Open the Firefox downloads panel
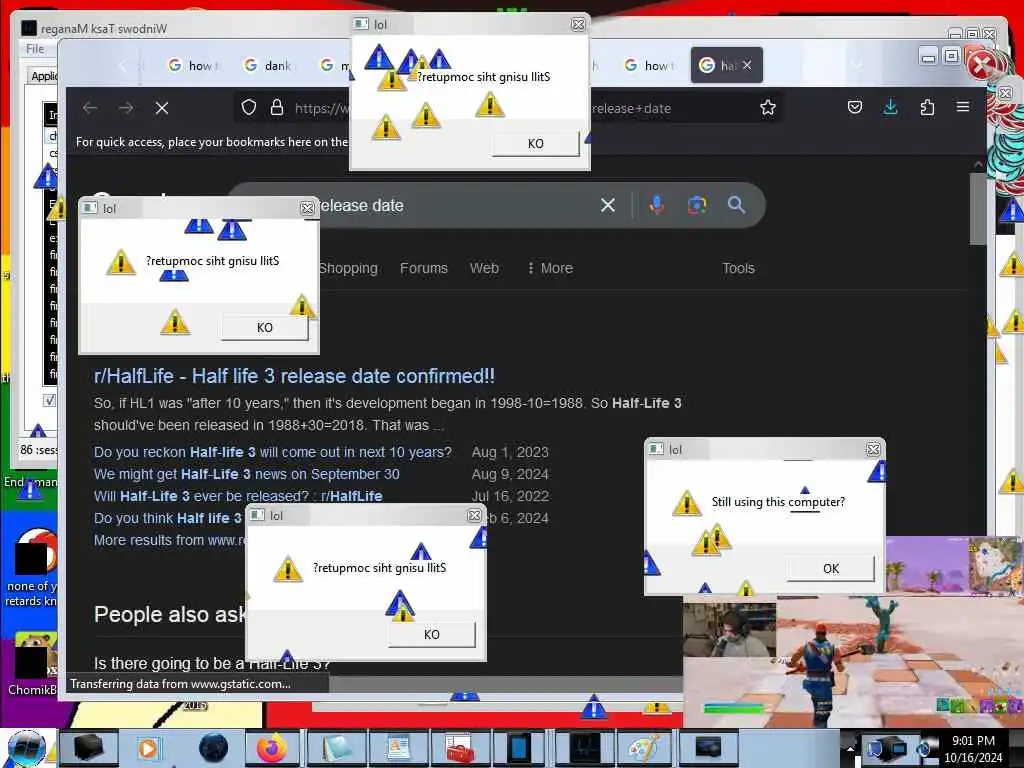 coord(890,107)
